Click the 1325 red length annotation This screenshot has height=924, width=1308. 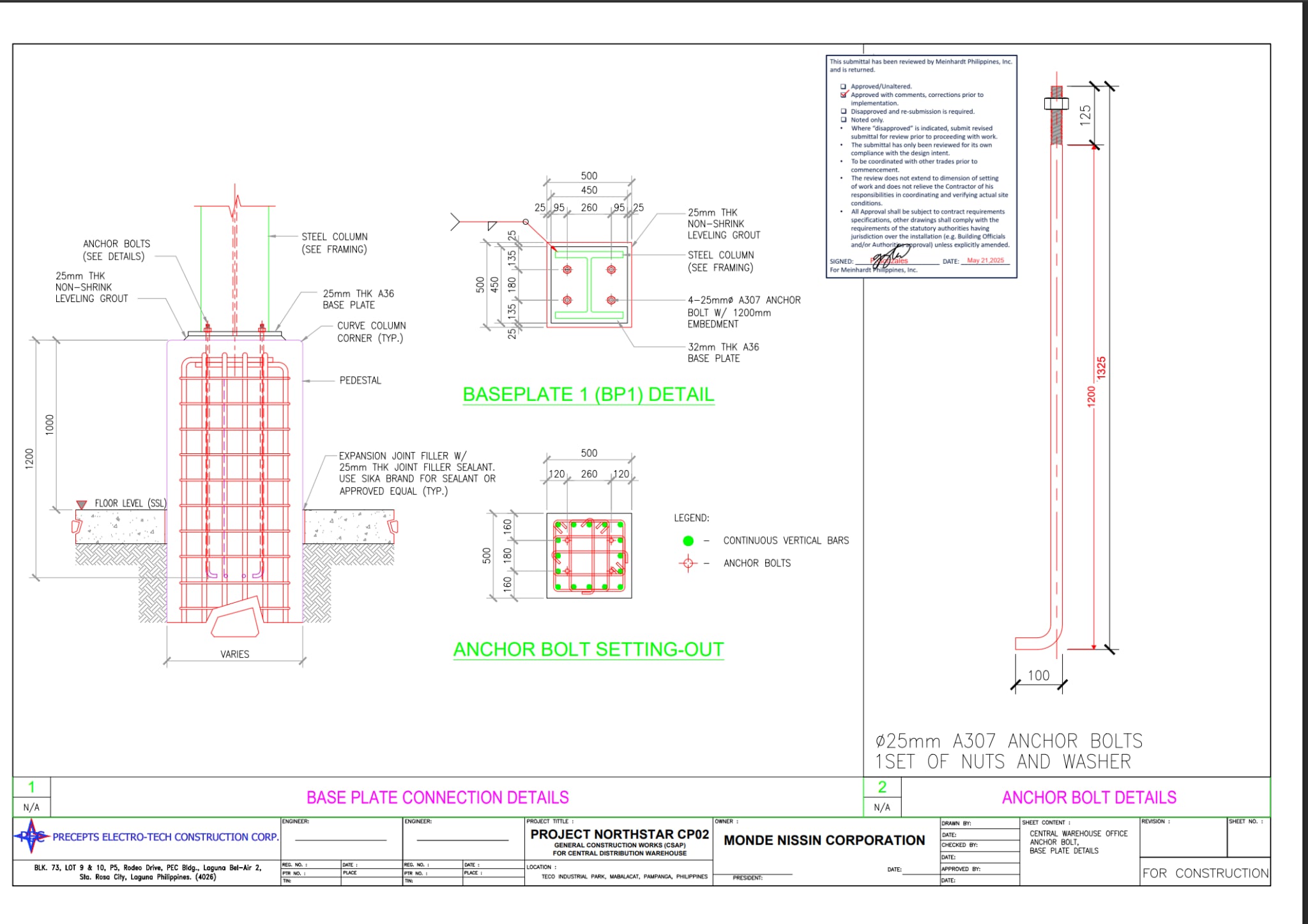tap(1101, 368)
